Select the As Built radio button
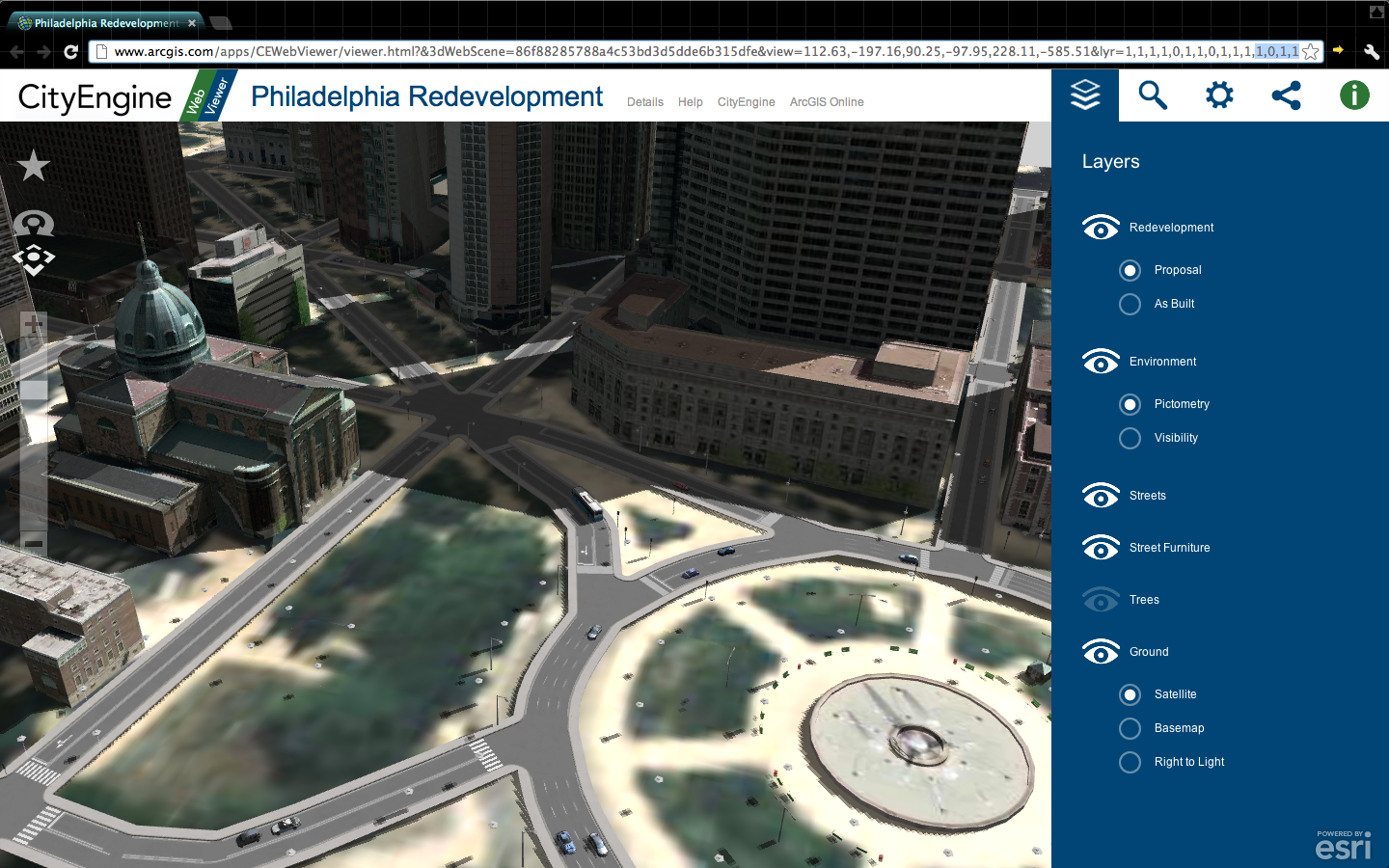This screenshot has height=868, width=1389. click(1130, 304)
